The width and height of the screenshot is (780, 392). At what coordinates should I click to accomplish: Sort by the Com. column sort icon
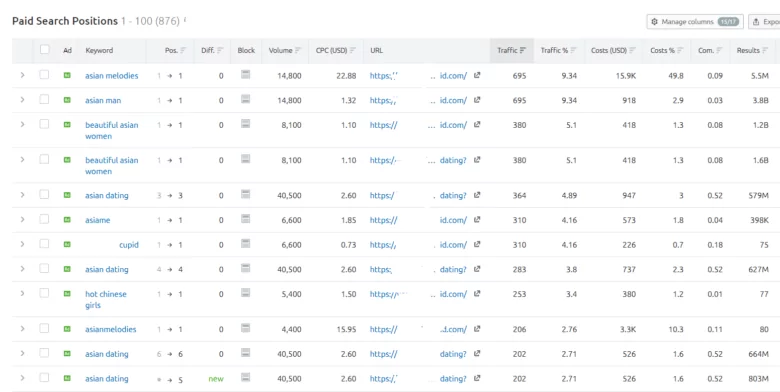click(719, 50)
